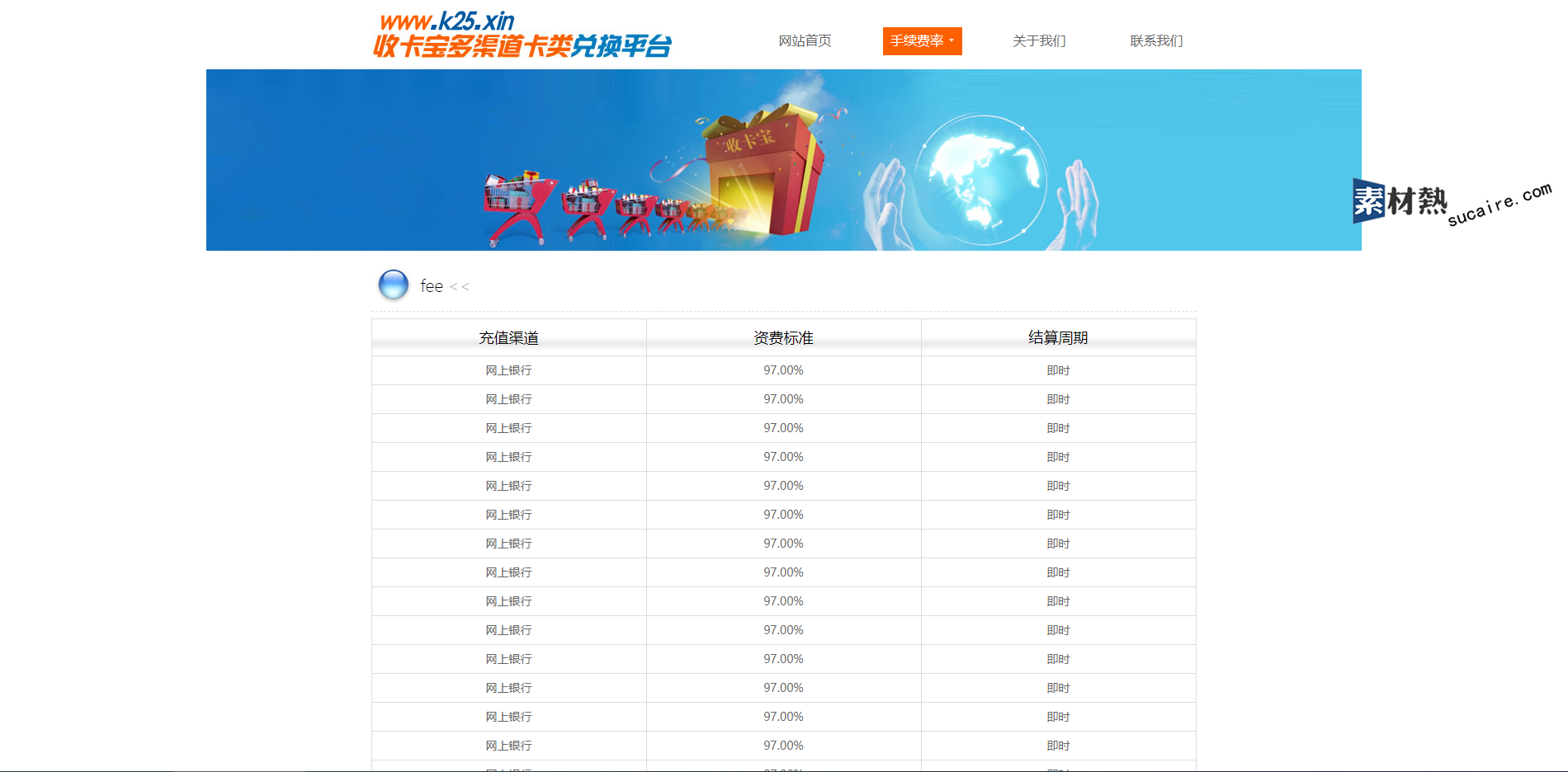Click the 结算周期 column header
The height and width of the screenshot is (772, 1568).
pos(1058,337)
